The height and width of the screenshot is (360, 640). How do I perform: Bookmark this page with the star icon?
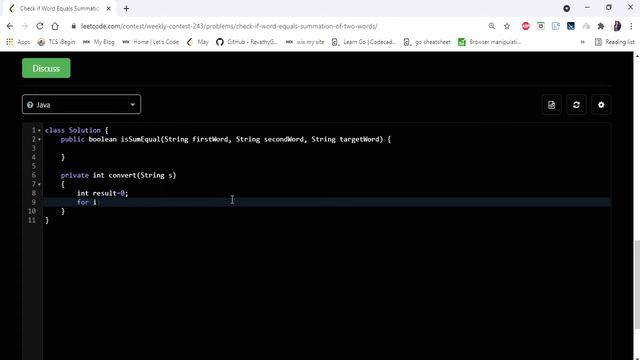pos(507,26)
